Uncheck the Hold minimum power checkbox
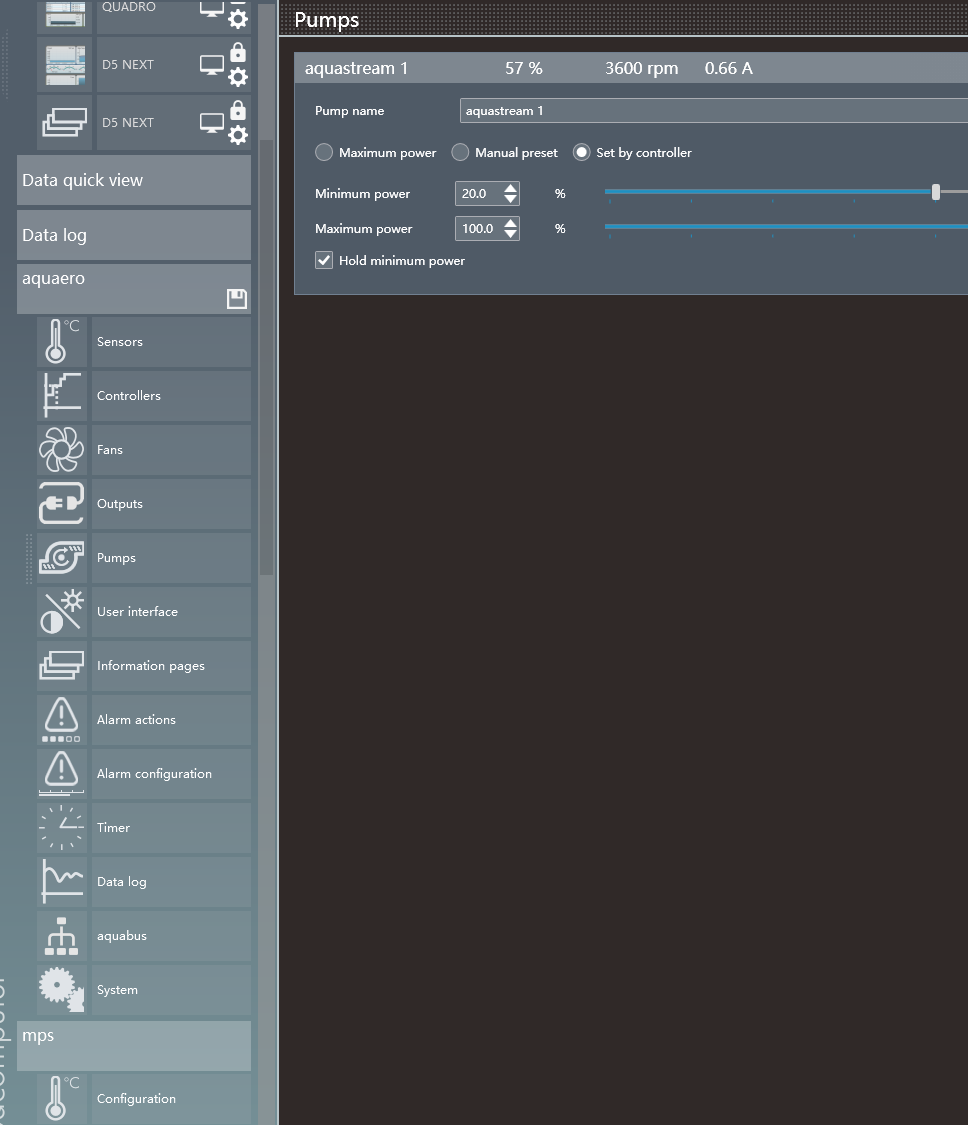 tap(324, 260)
